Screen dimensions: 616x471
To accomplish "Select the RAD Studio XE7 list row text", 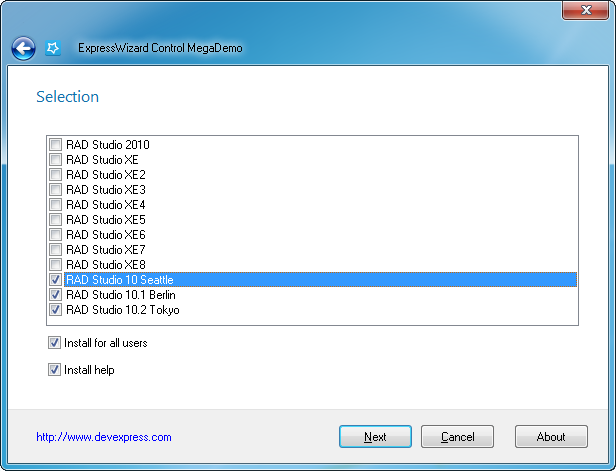I will click(x=106, y=249).
